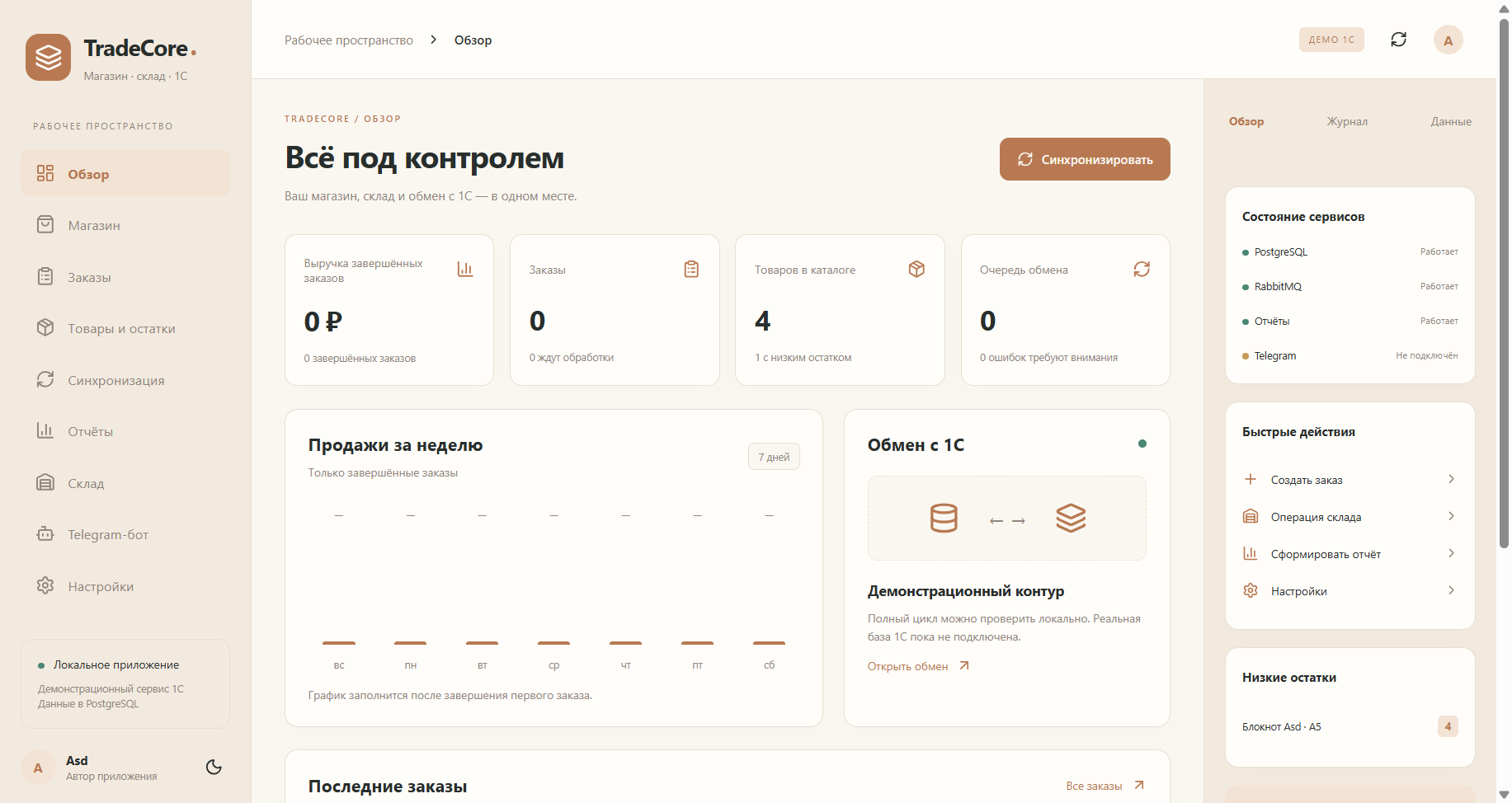Switch to the Данные tab
Screen dimensions: 1512x803
(x=1451, y=121)
